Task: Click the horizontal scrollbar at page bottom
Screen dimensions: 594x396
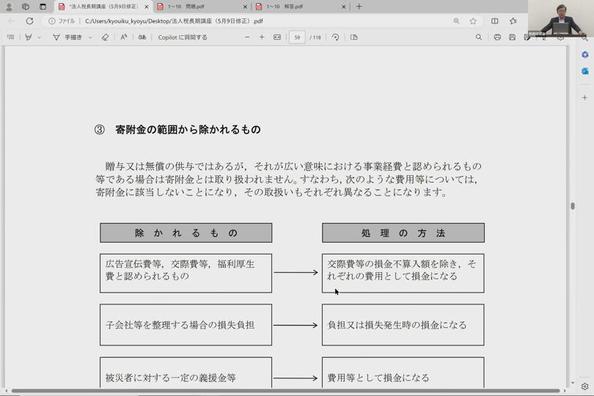Action: click(x=286, y=390)
